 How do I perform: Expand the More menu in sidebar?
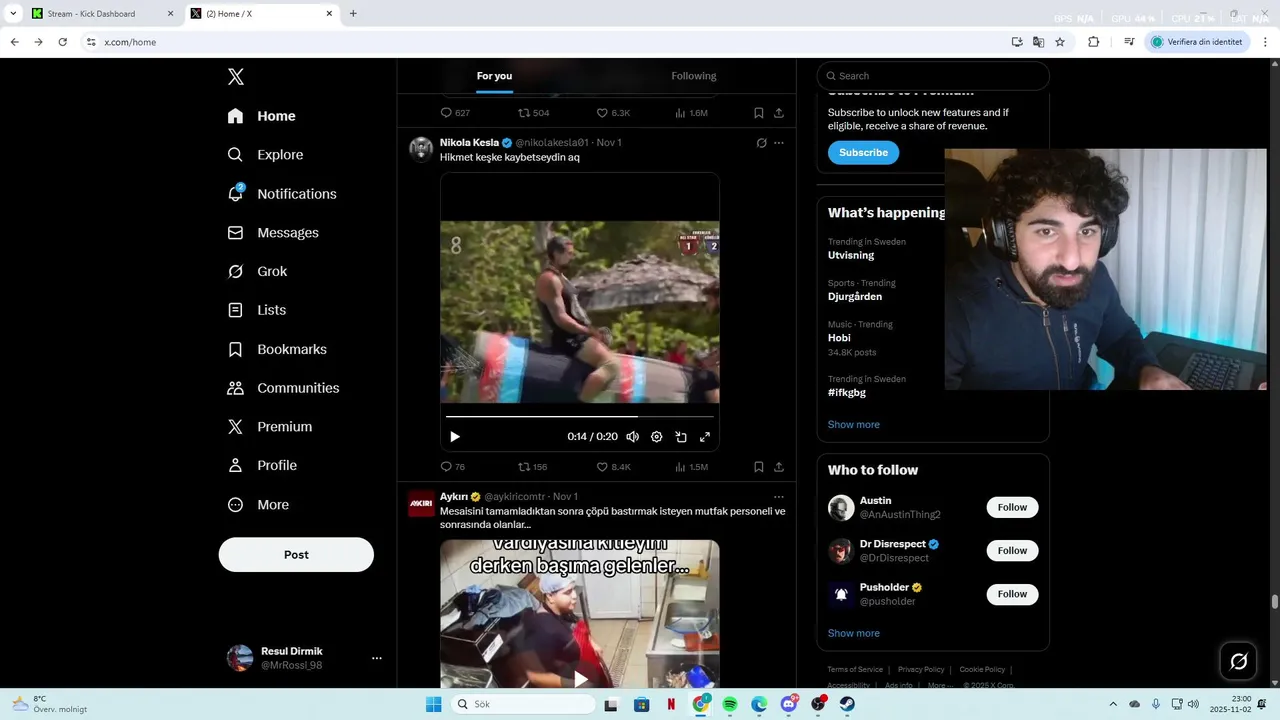pyautogui.click(x=258, y=505)
